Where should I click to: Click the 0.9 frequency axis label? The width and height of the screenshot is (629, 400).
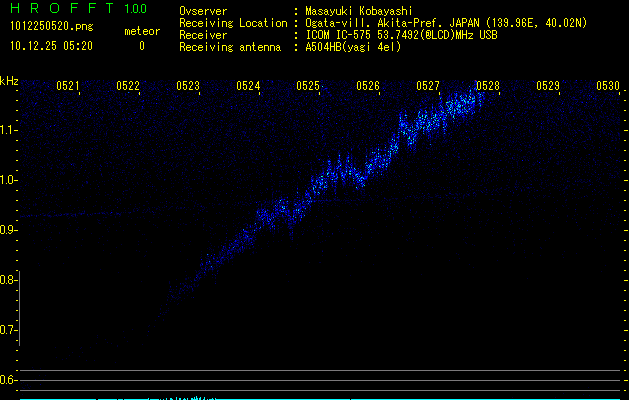coord(8,230)
